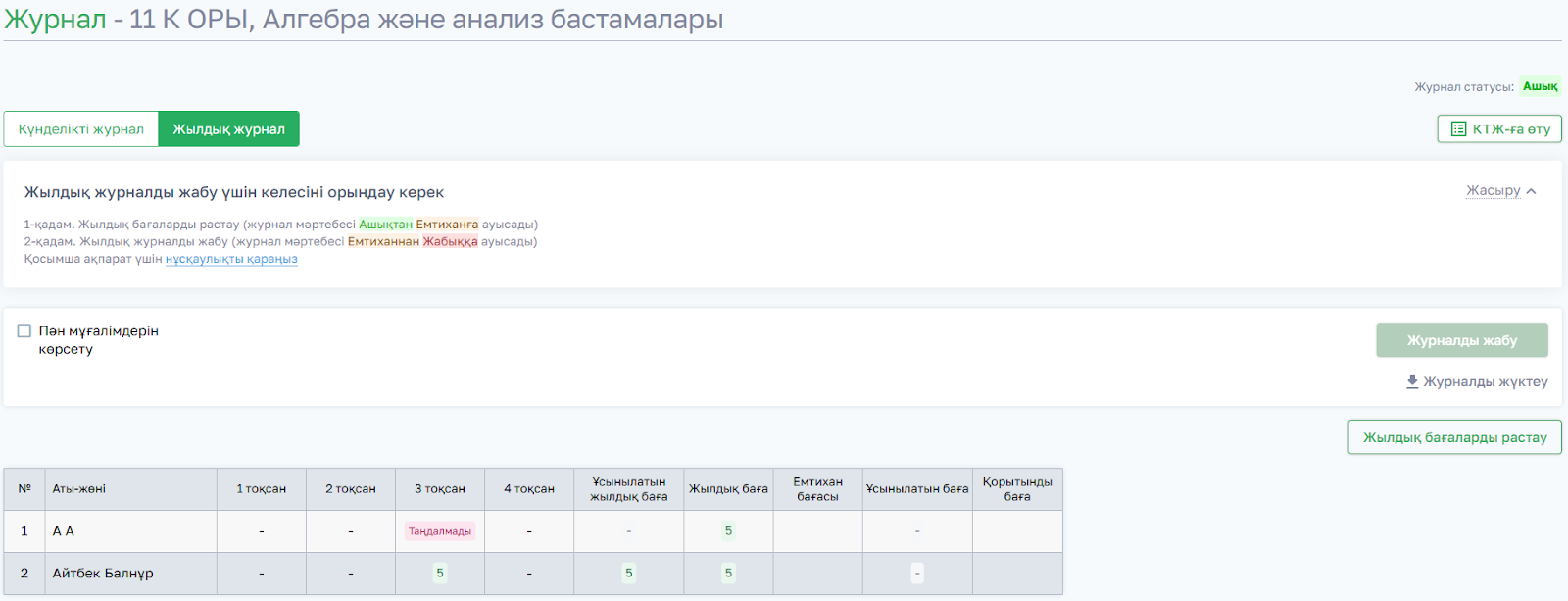This screenshot has width=1568, height=601.
Task: Click the Жылдық баға column header
Action: [728, 488]
